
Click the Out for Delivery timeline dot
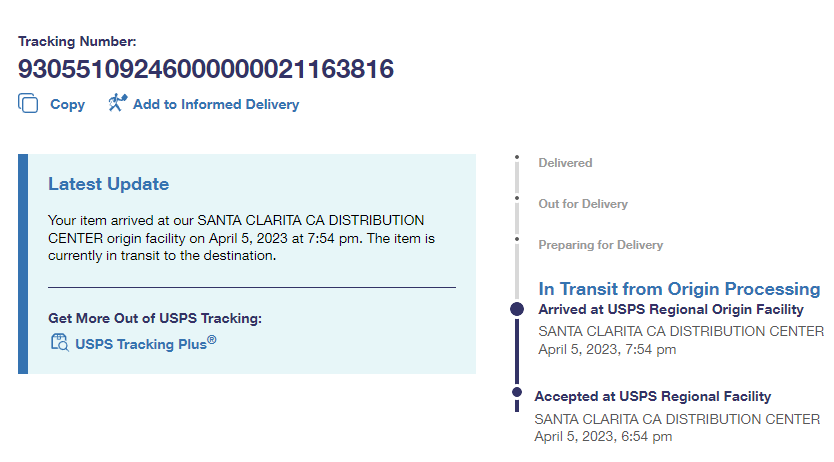click(517, 199)
